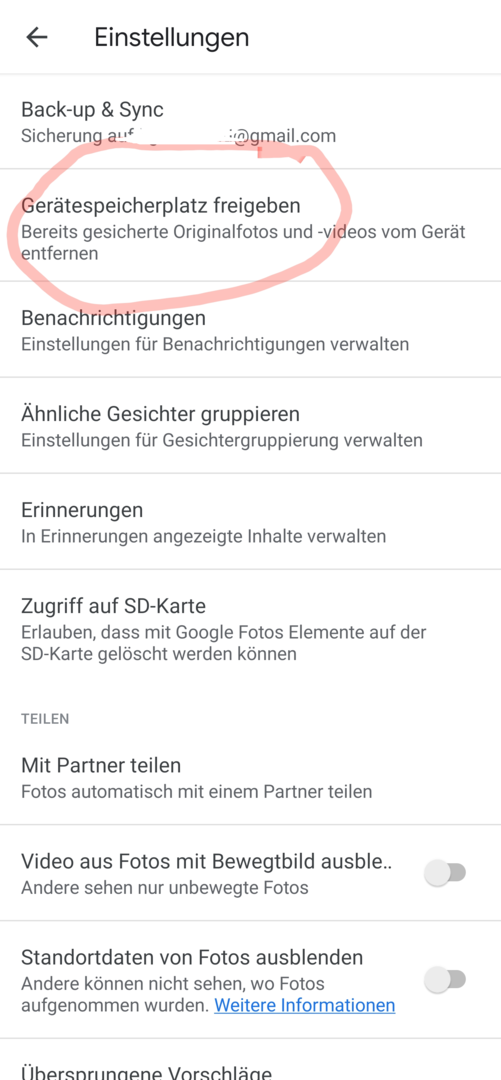Open Back-up & Sync settings
Viewport: 501px width, 1080px height.
coord(250,121)
